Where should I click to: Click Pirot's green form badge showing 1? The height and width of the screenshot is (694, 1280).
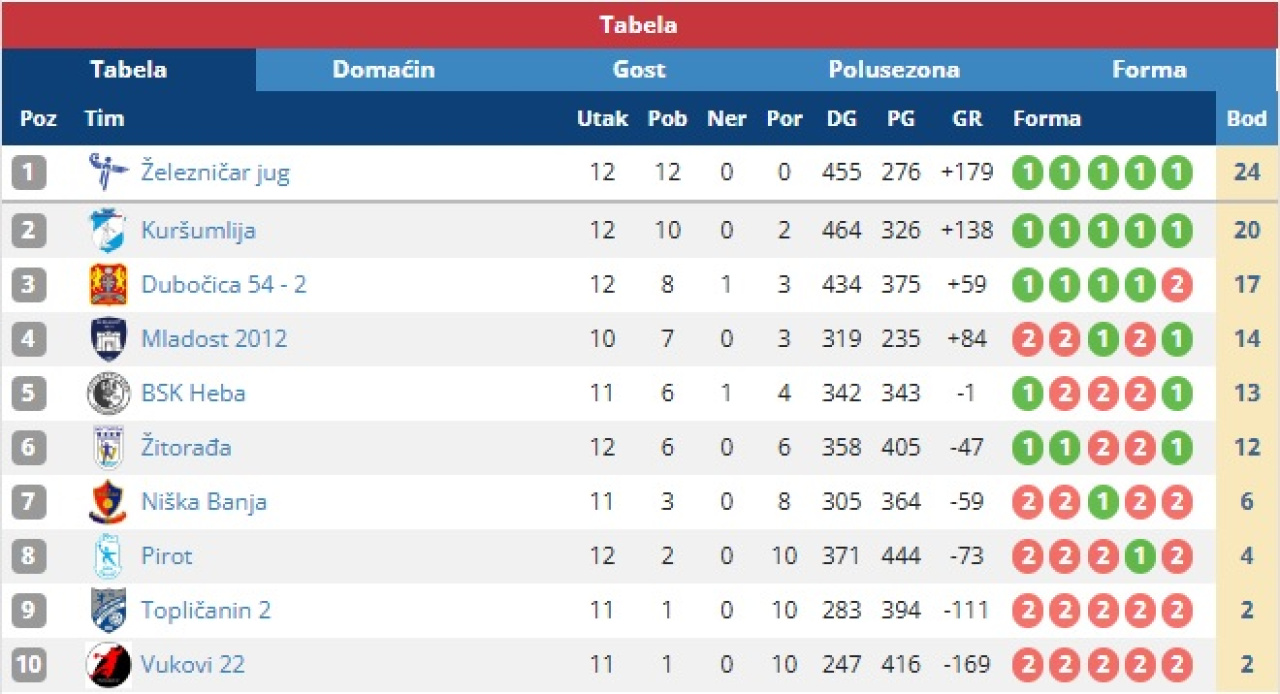pyautogui.click(x=1139, y=556)
